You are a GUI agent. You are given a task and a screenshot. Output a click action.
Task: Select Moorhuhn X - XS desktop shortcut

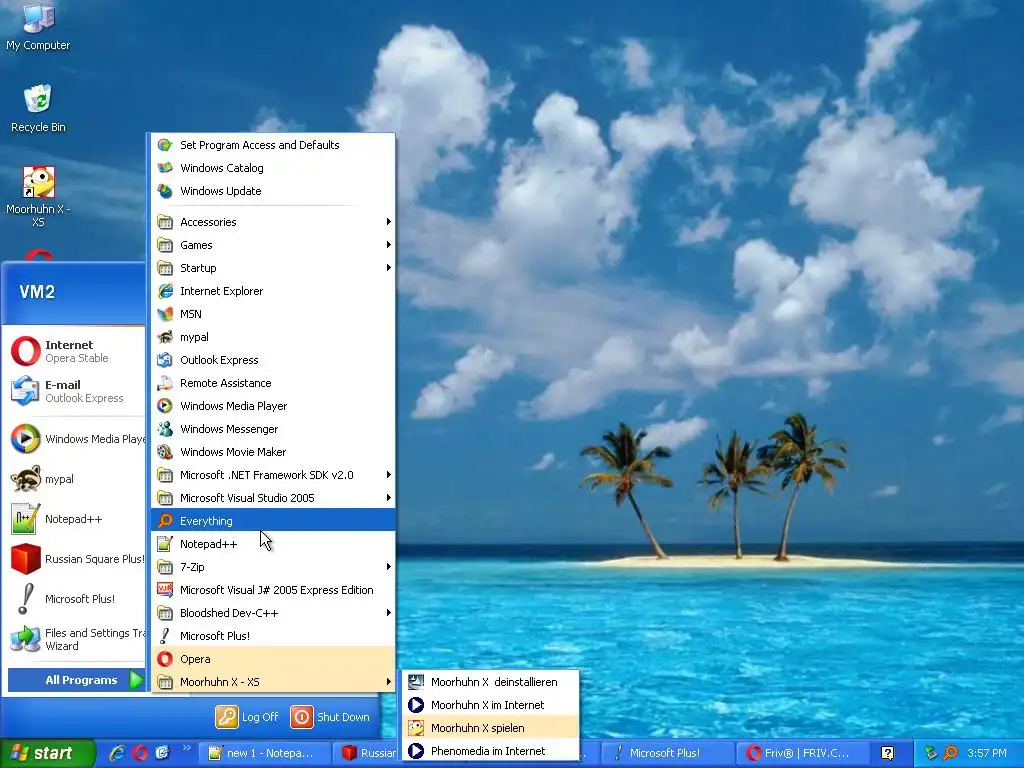pyautogui.click(x=38, y=196)
